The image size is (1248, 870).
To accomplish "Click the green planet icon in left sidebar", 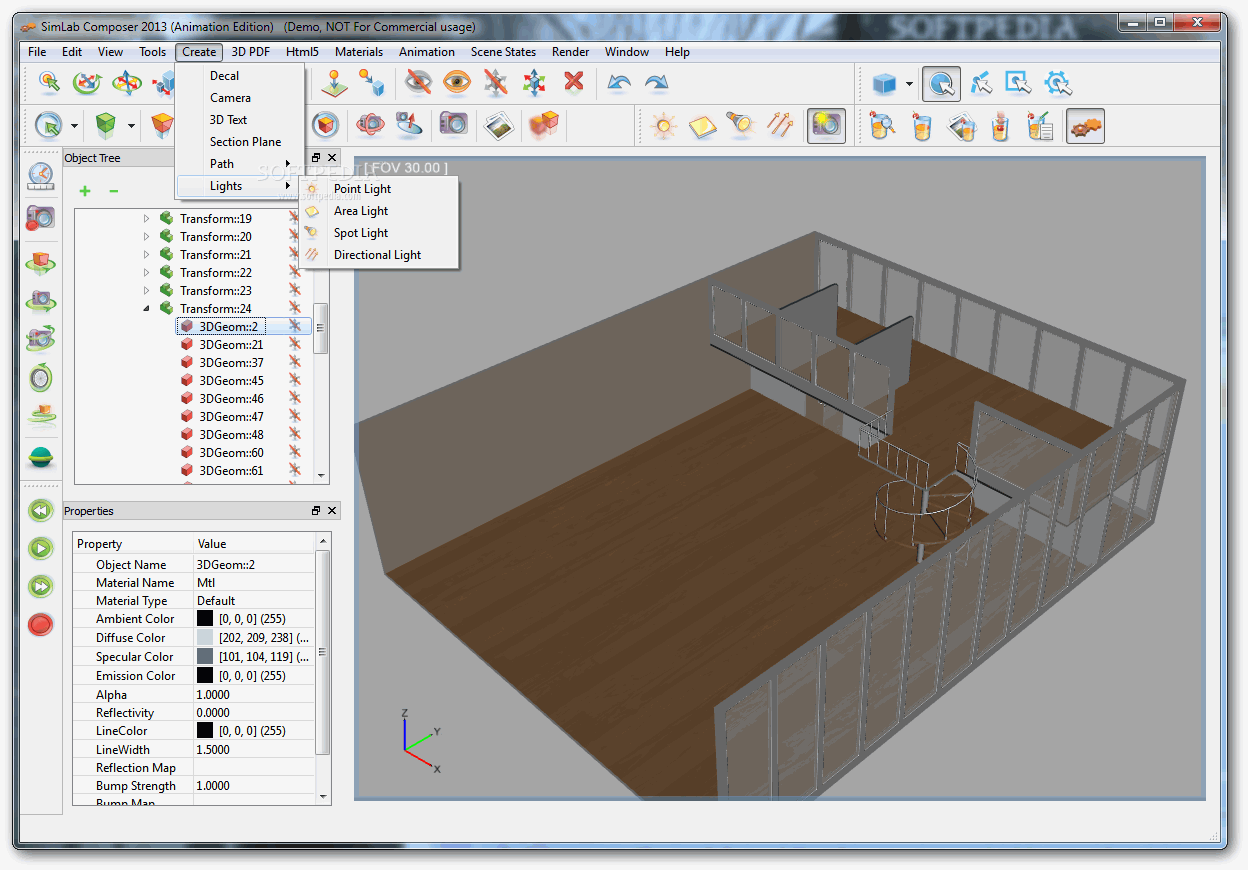I will pyautogui.click(x=40, y=458).
